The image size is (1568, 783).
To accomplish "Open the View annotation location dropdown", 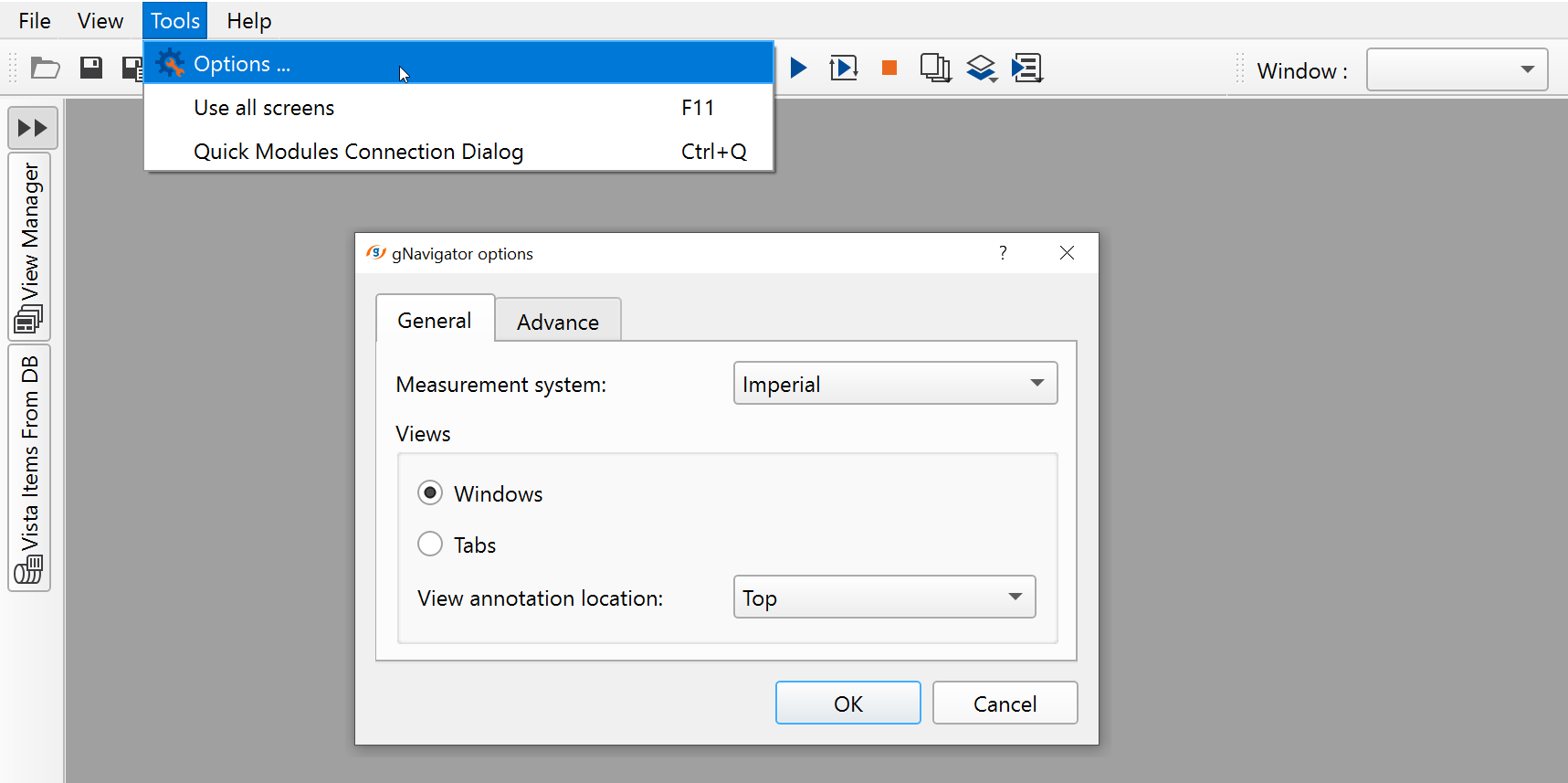I will pyautogui.click(x=884, y=598).
